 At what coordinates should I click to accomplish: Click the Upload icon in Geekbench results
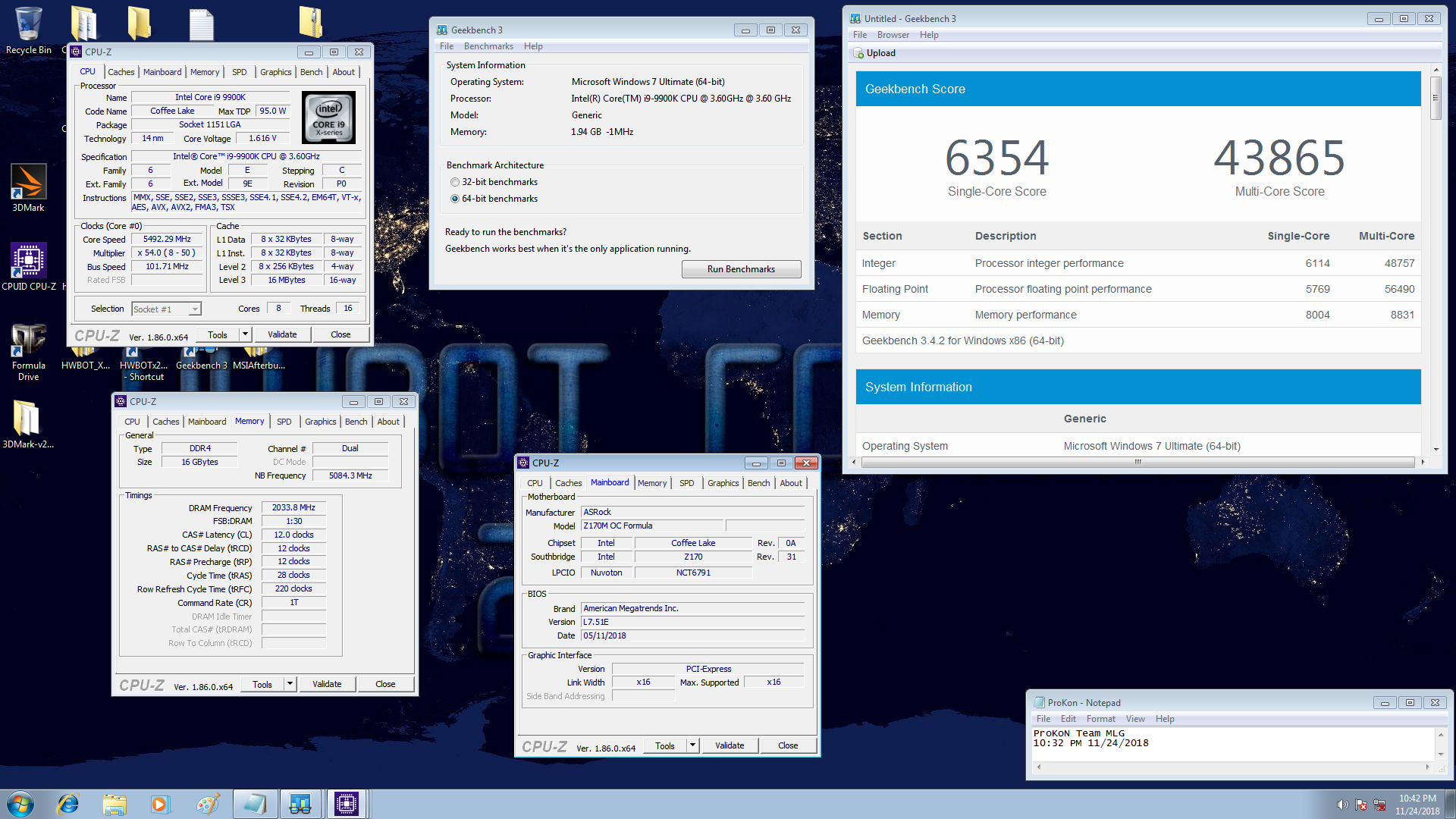858,53
